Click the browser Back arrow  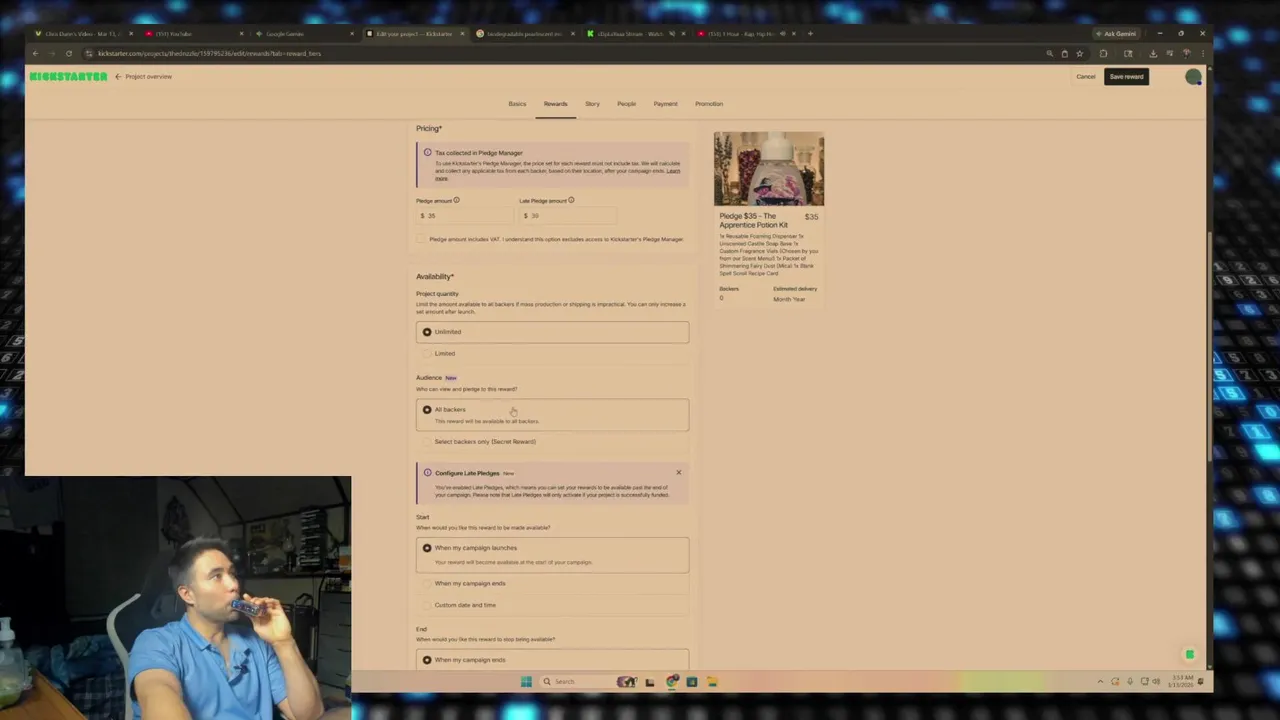(35, 54)
